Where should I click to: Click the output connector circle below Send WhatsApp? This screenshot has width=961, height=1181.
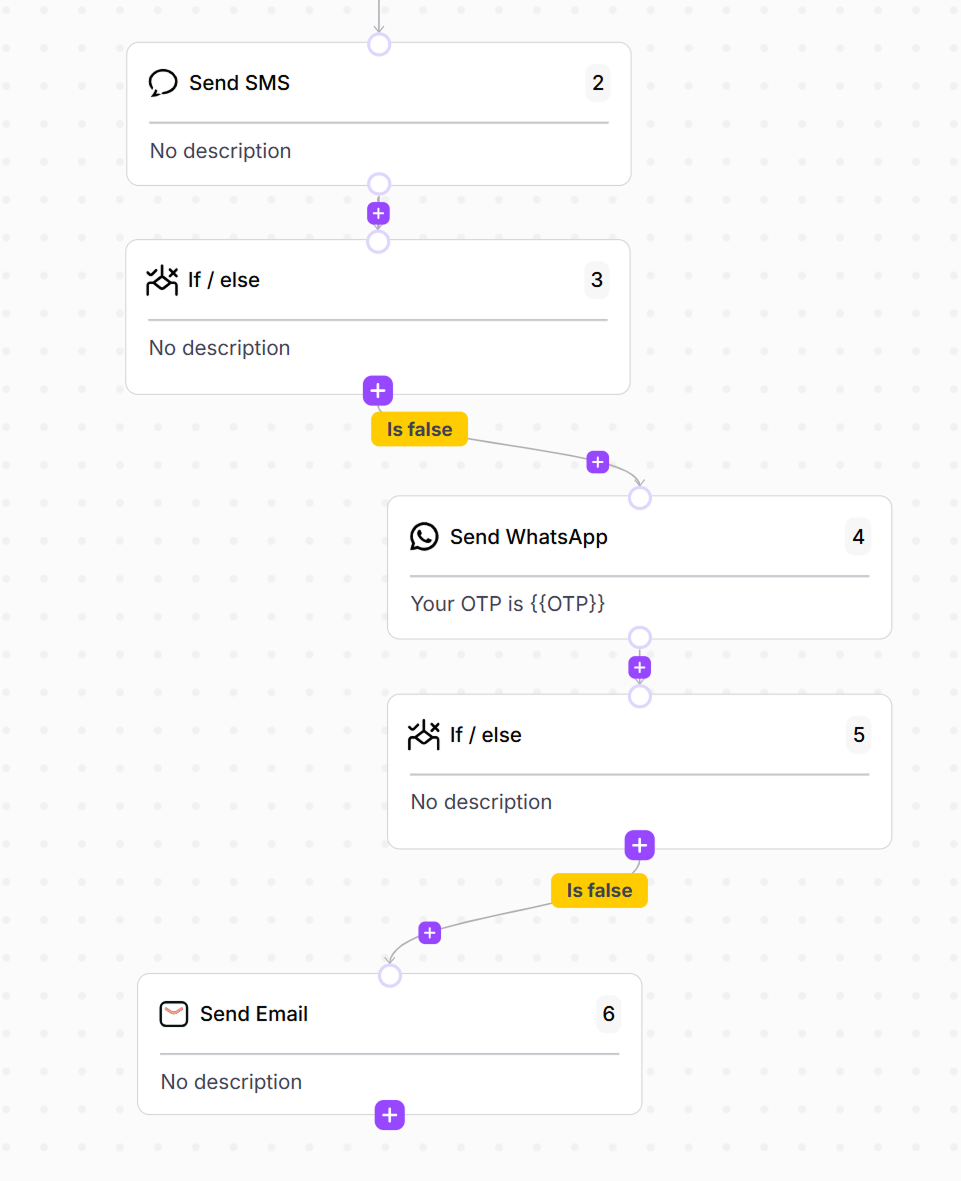coord(639,636)
